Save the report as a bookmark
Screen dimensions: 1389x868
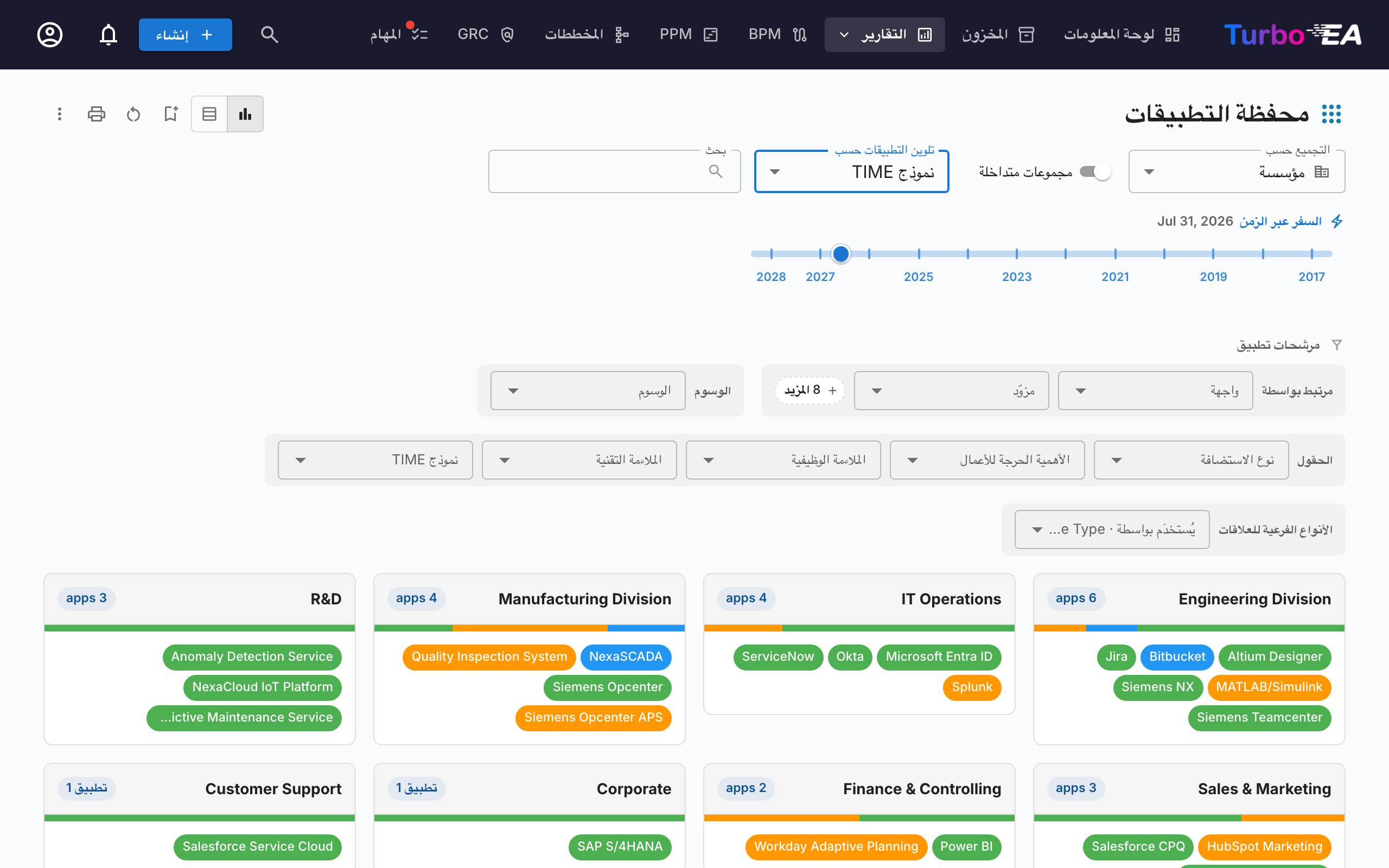tap(170, 114)
